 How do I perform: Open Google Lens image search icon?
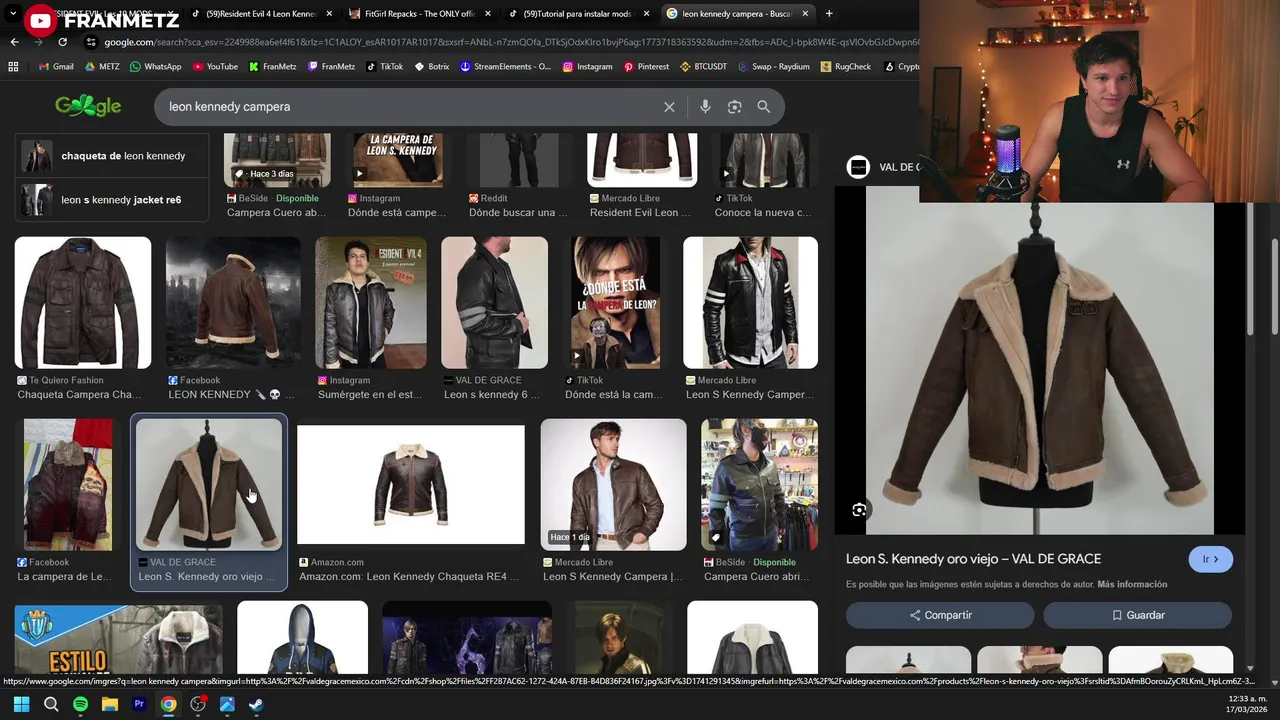tap(735, 107)
